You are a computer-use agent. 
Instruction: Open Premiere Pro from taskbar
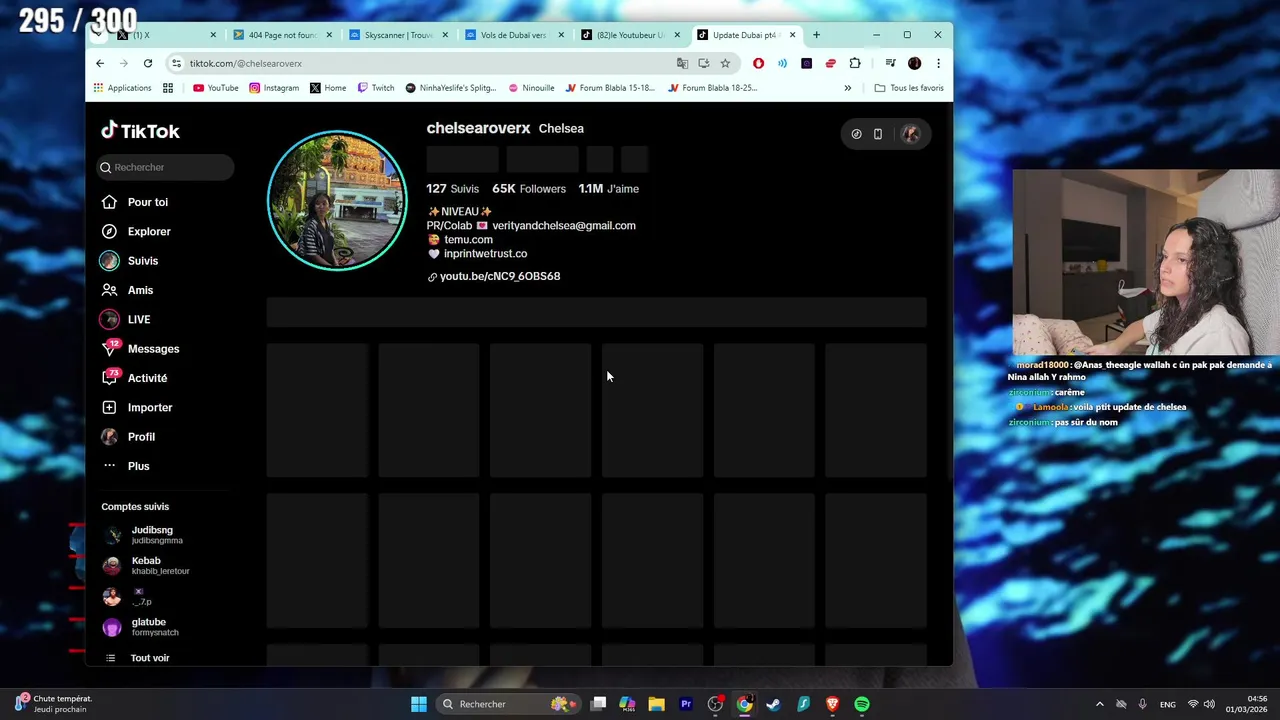point(686,704)
